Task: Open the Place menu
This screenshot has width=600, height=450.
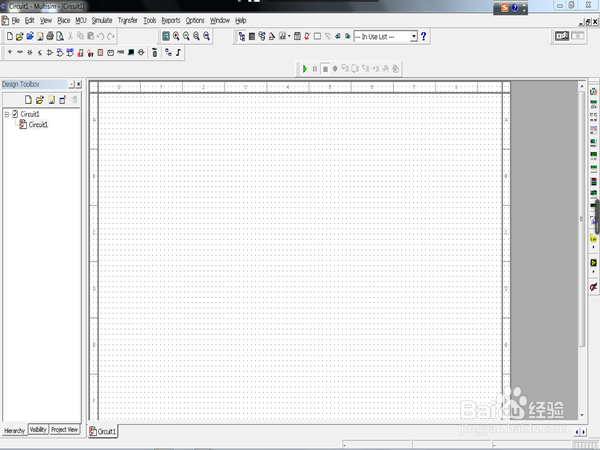Action: [x=64, y=20]
